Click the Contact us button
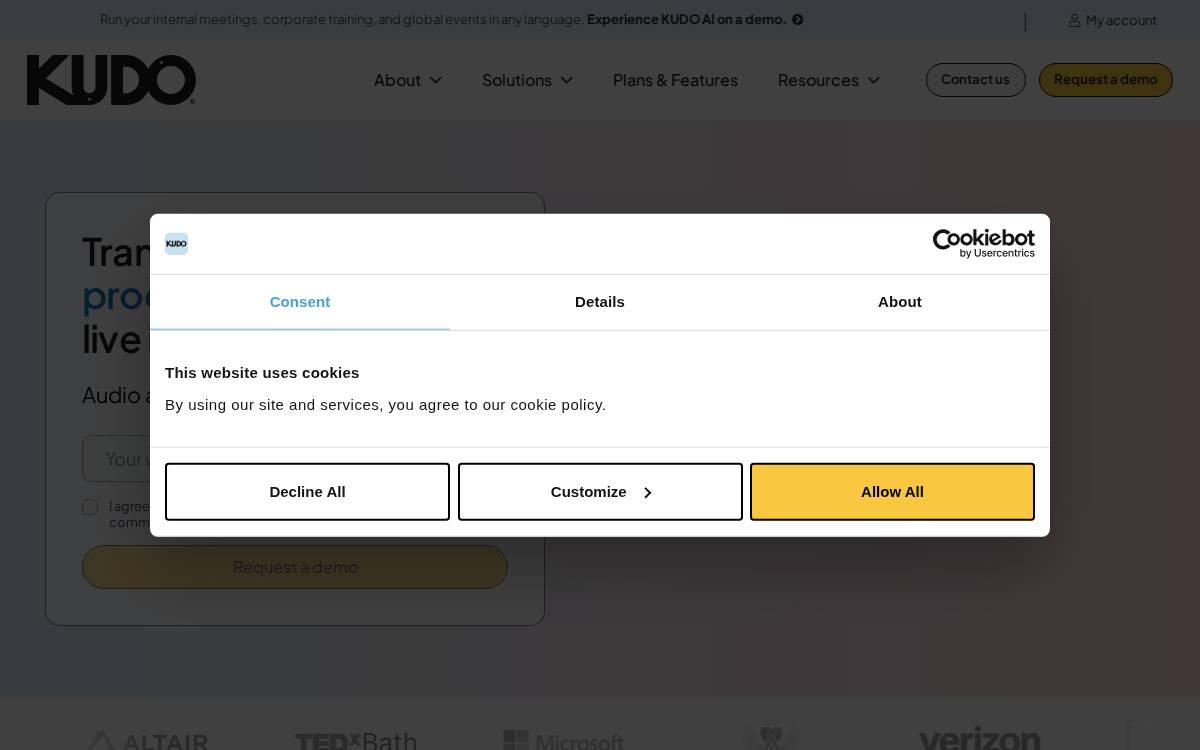This screenshot has height=750, width=1200. [975, 80]
